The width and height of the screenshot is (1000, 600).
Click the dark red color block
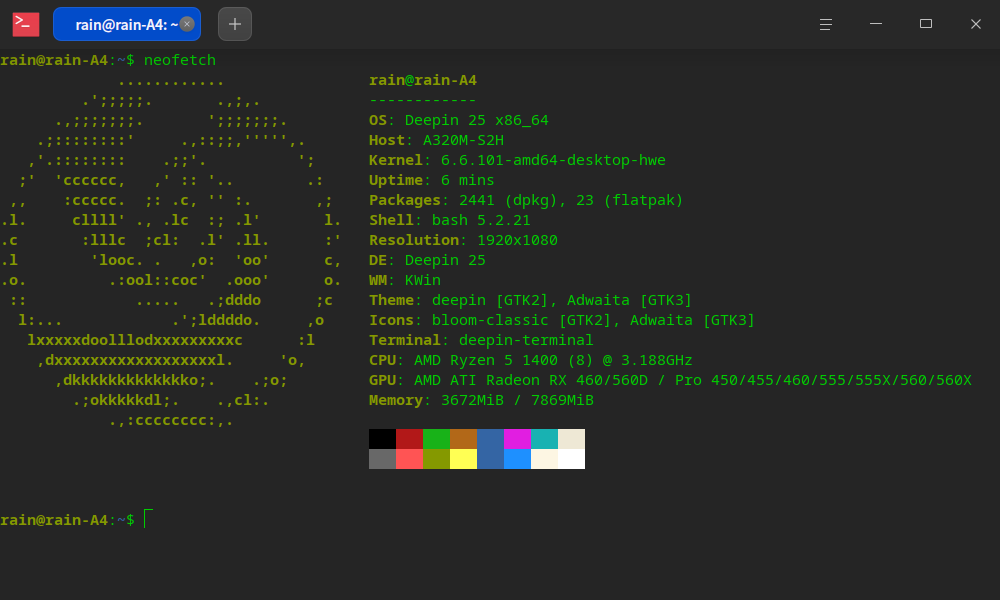pos(409,439)
